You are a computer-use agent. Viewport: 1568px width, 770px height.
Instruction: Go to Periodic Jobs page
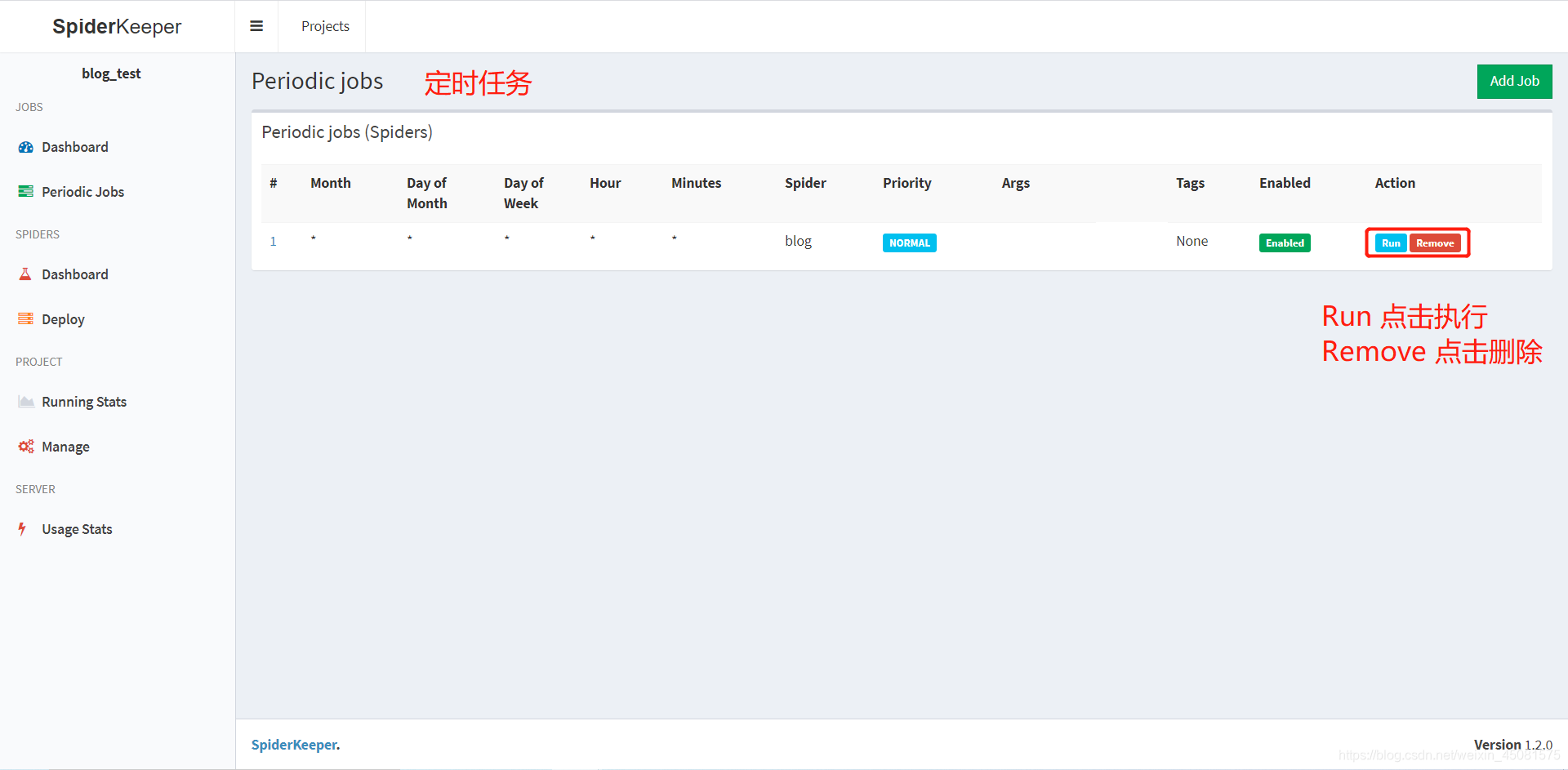[83, 192]
